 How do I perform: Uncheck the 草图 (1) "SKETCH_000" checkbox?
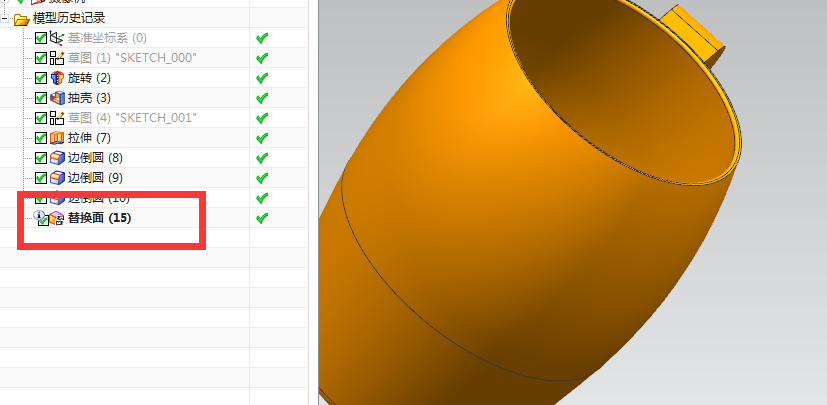(41, 58)
